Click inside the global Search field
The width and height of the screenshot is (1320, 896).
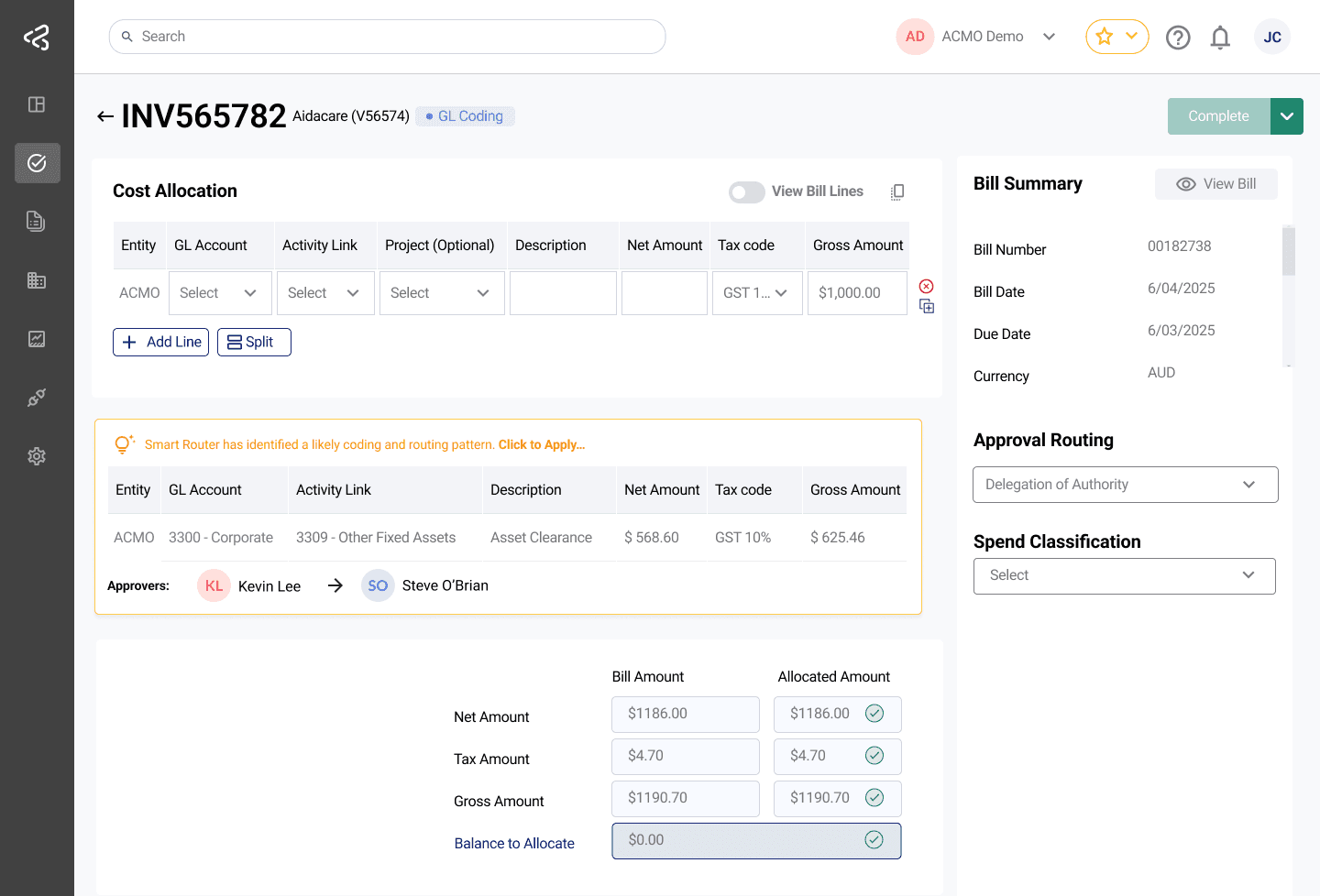[387, 36]
